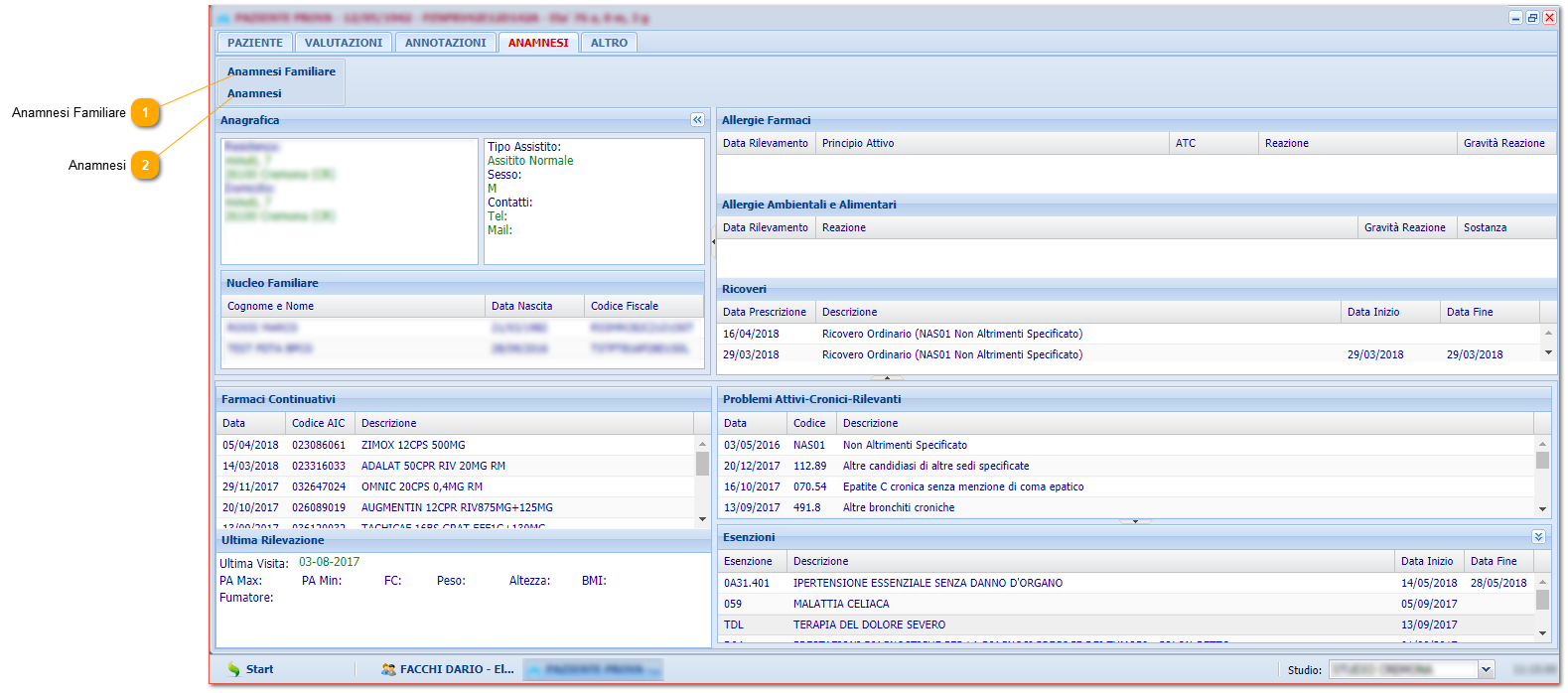This screenshot has height=693, width=1568.
Task: Click the collapse handle below Ricoveri panel
Action: tap(887, 378)
